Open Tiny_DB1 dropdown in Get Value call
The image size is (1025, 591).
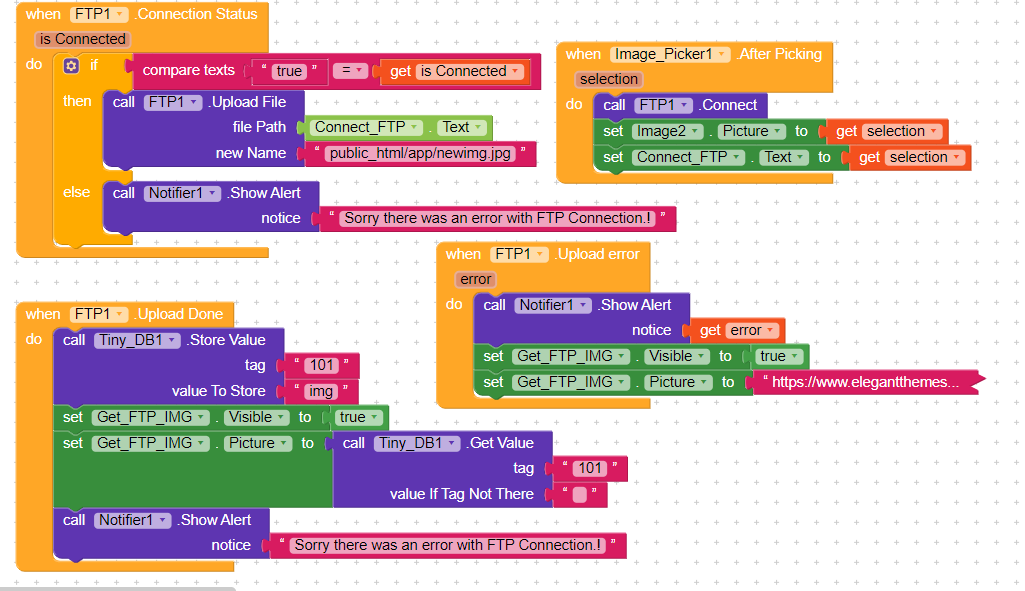(x=417, y=443)
